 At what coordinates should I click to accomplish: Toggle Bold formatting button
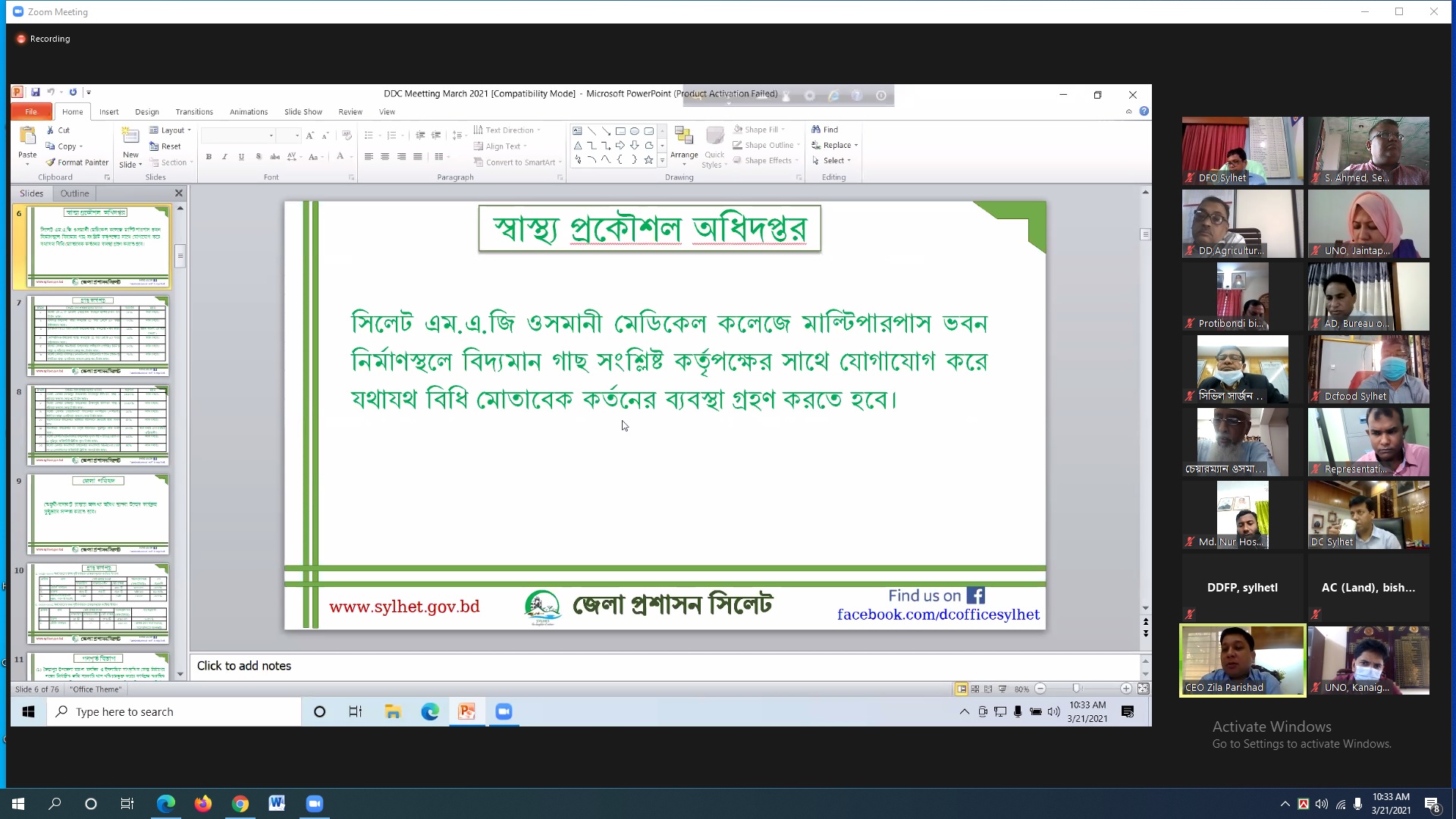pos(209,157)
